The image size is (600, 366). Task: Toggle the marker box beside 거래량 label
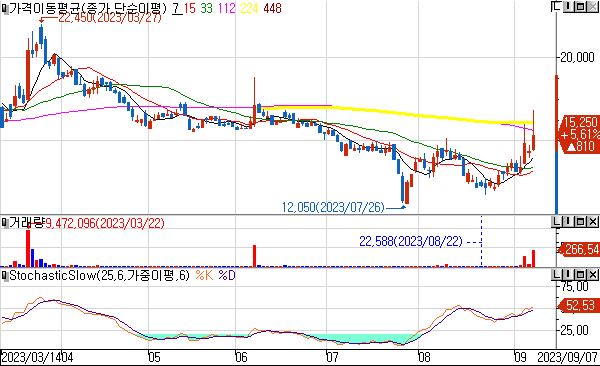[4, 222]
